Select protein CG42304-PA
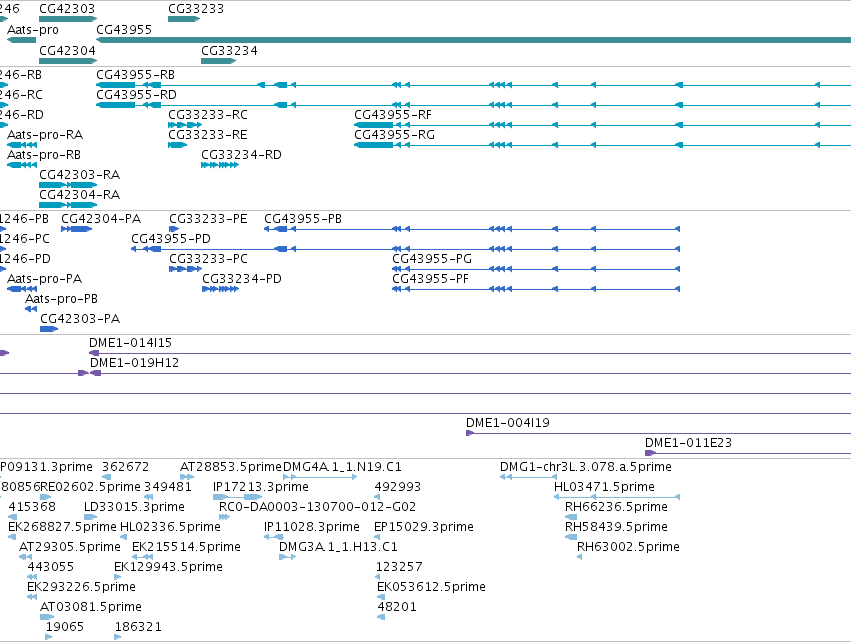Image resolution: width=851 pixels, height=642 pixels. (x=101, y=219)
